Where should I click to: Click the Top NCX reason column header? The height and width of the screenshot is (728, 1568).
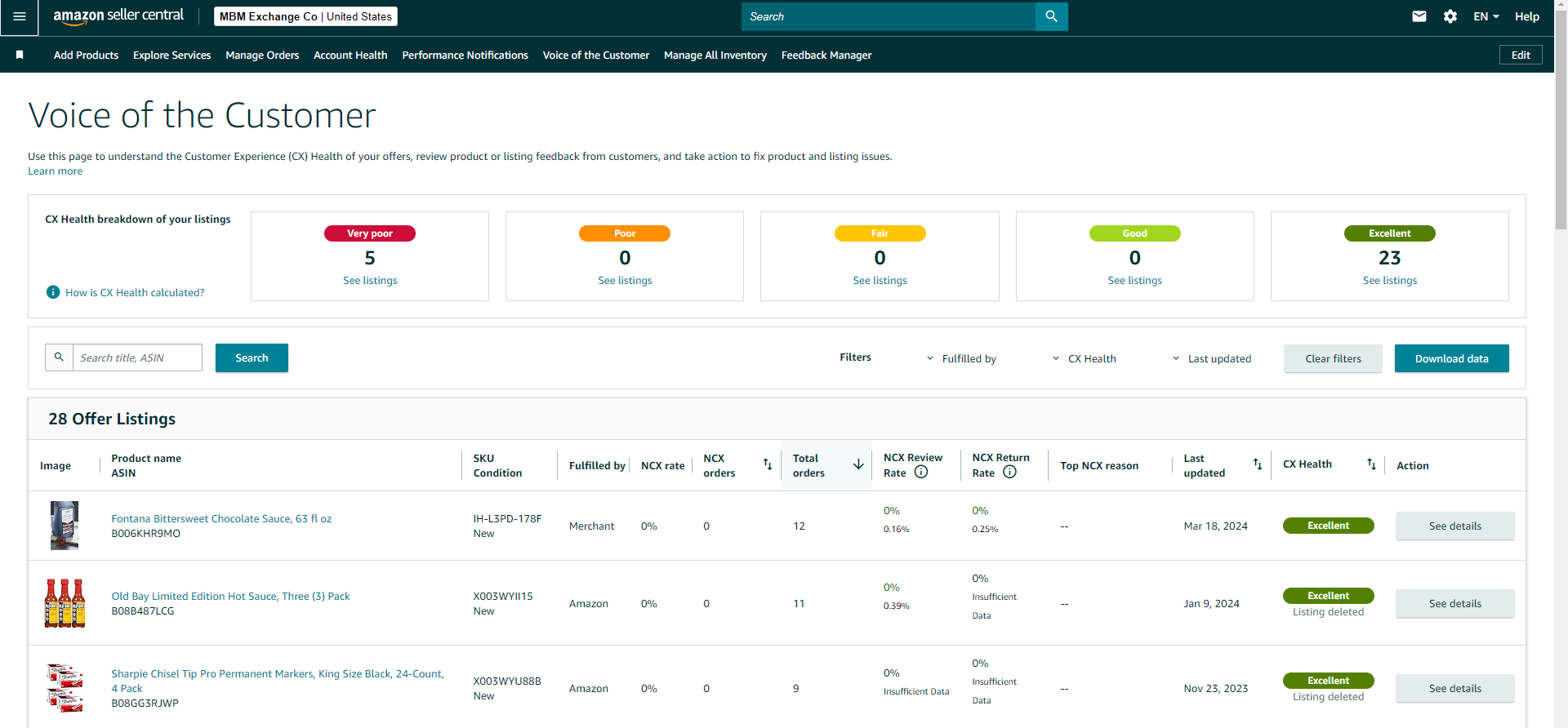(x=1099, y=465)
